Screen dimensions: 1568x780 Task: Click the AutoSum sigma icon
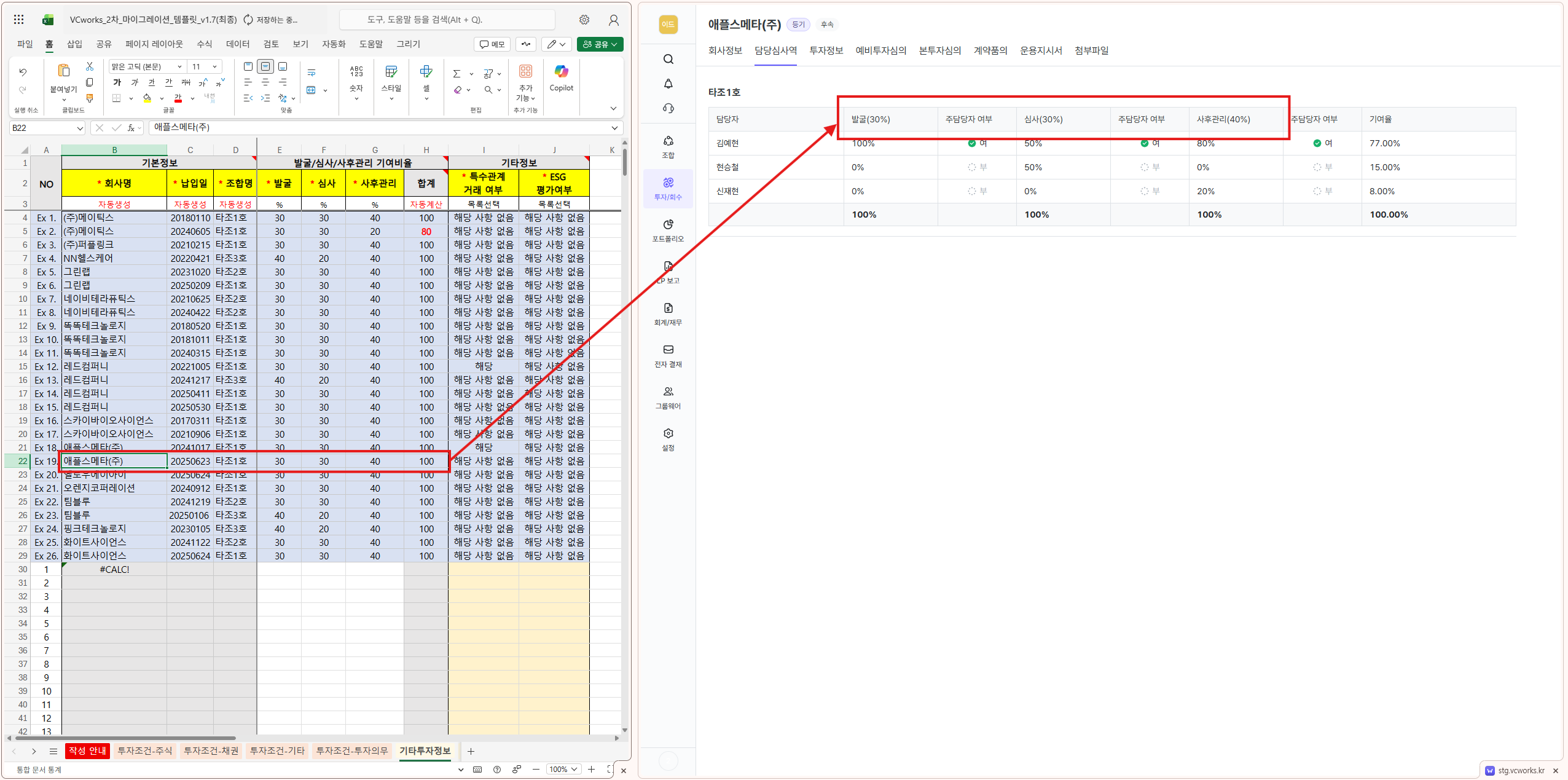pyautogui.click(x=457, y=74)
